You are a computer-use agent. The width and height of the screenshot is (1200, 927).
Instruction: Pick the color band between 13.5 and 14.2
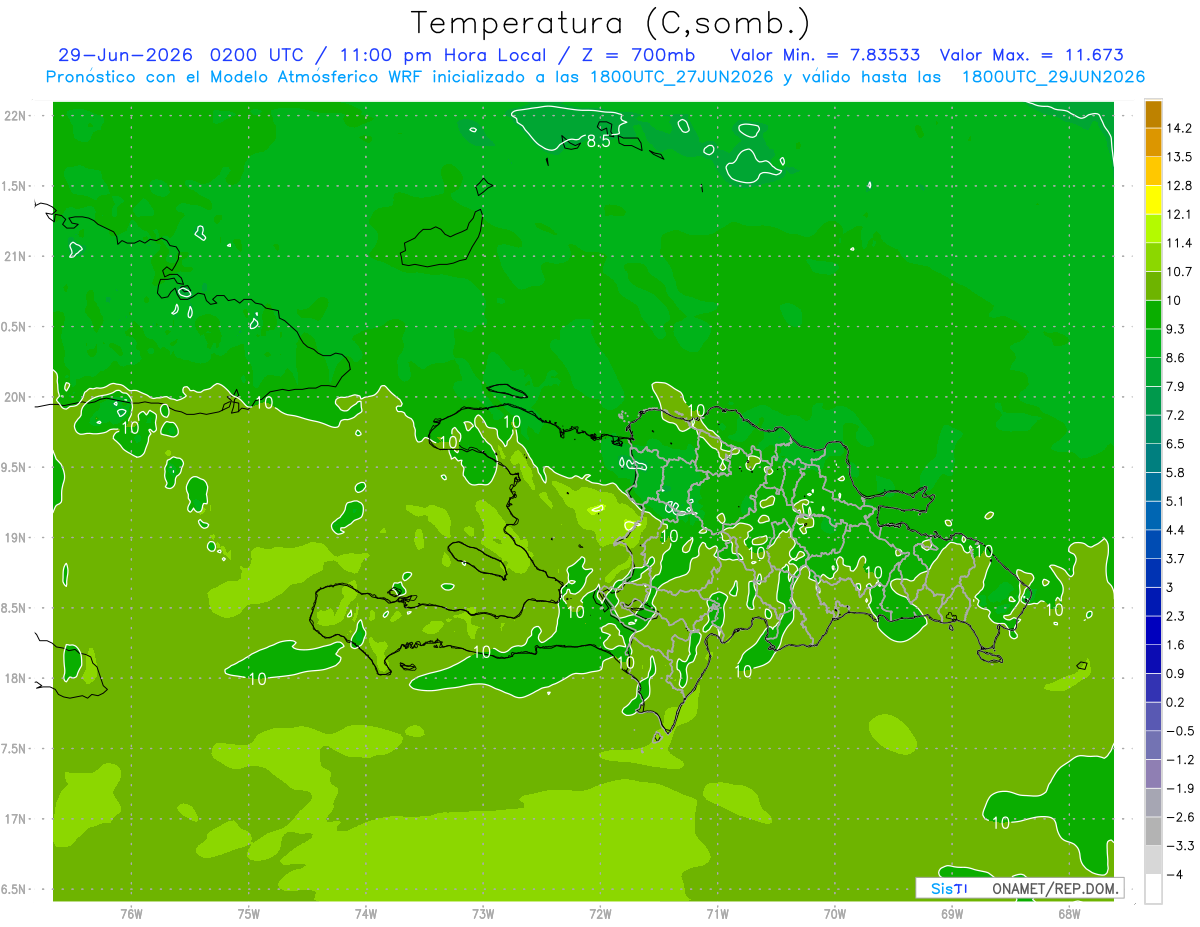1153,142
